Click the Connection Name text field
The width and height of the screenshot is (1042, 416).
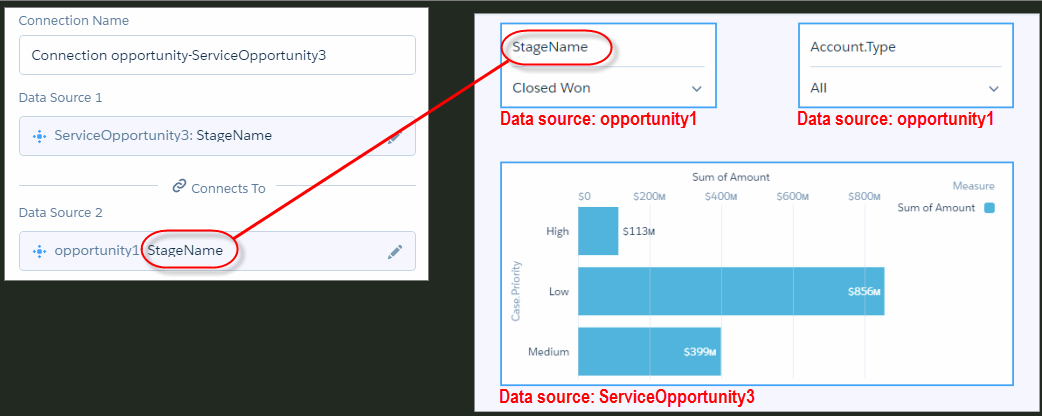coord(217,55)
